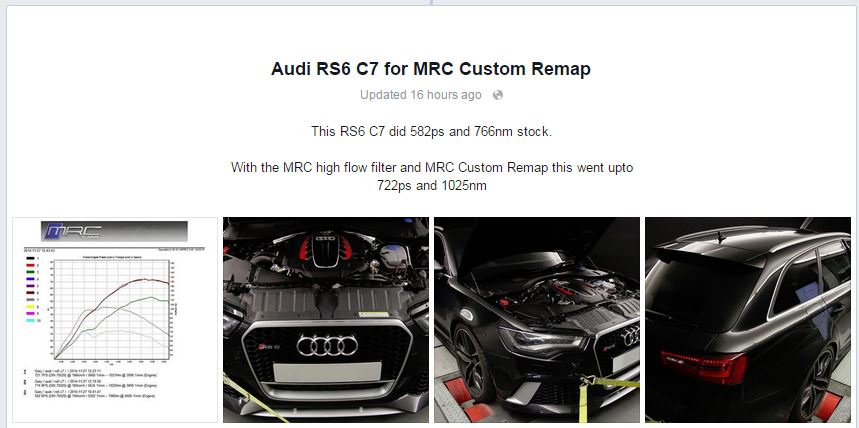859x428 pixels.
Task: Click the black run 1 legend swatch
Action: click(30, 257)
